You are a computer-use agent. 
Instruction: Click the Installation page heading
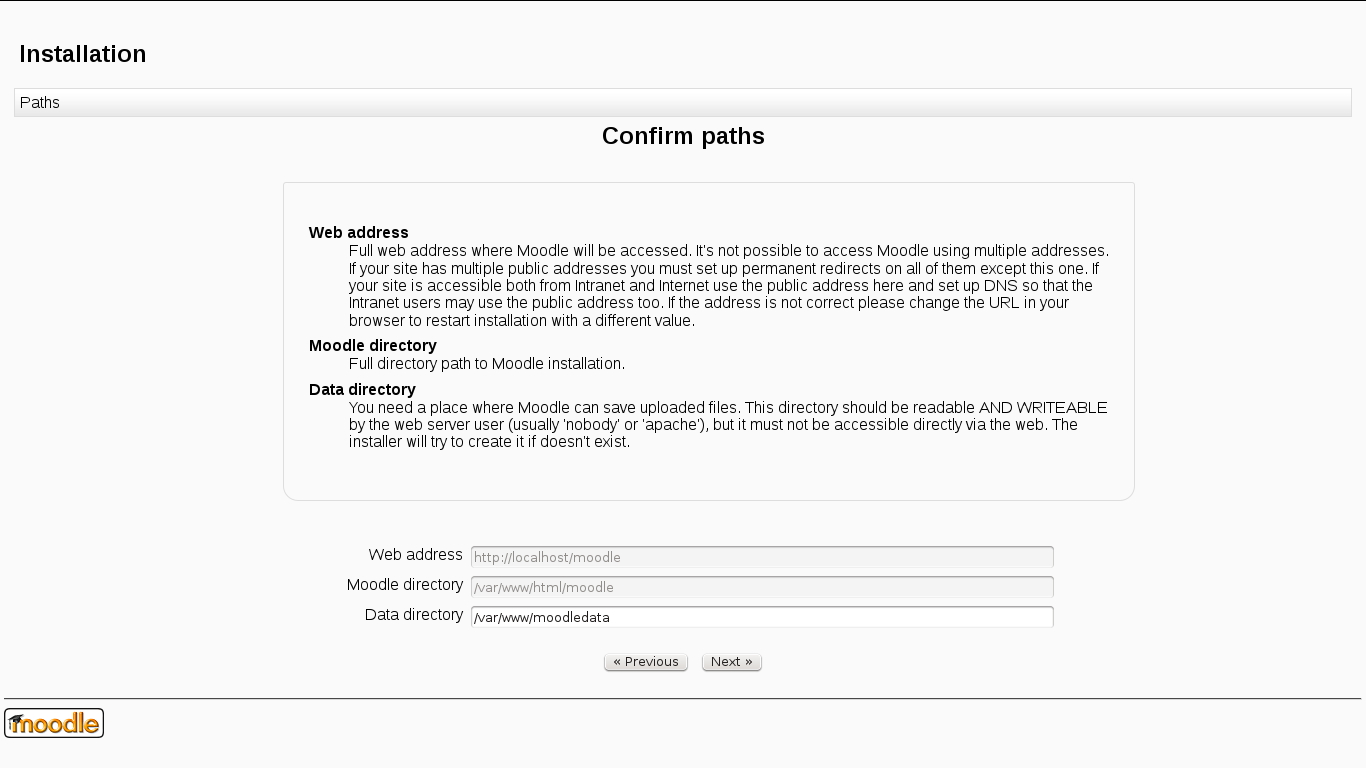83,54
